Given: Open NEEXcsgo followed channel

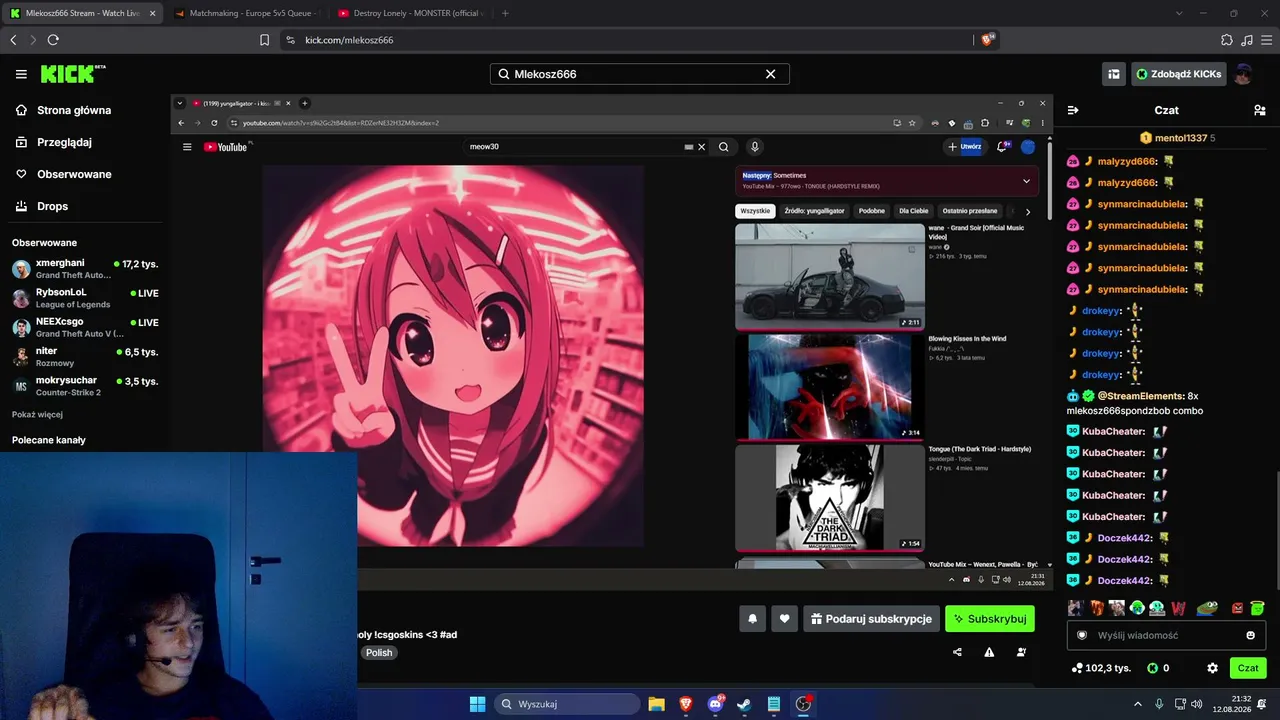Looking at the screenshot, I should tap(85, 328).
